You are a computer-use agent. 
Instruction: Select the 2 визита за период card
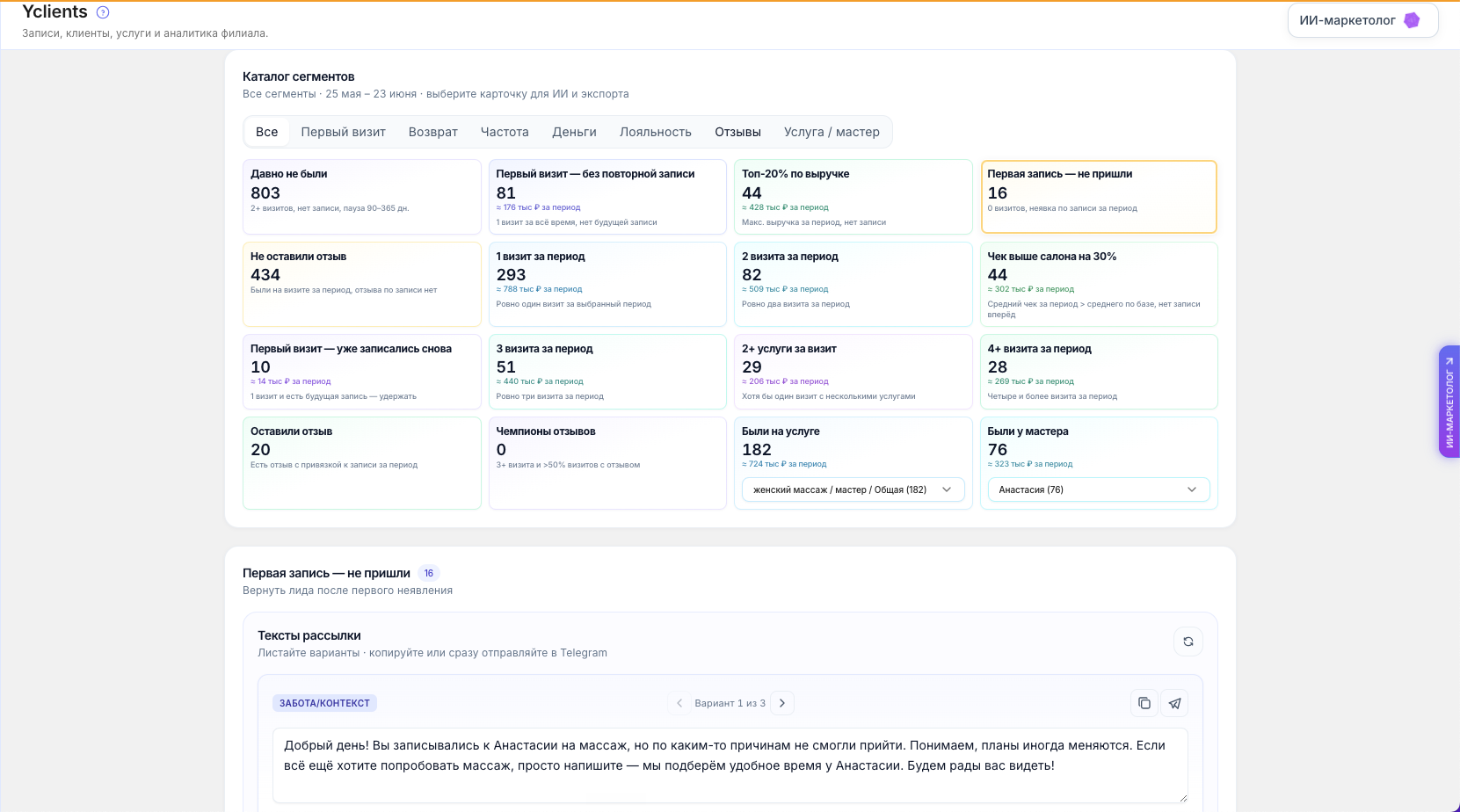pos(853,284)
